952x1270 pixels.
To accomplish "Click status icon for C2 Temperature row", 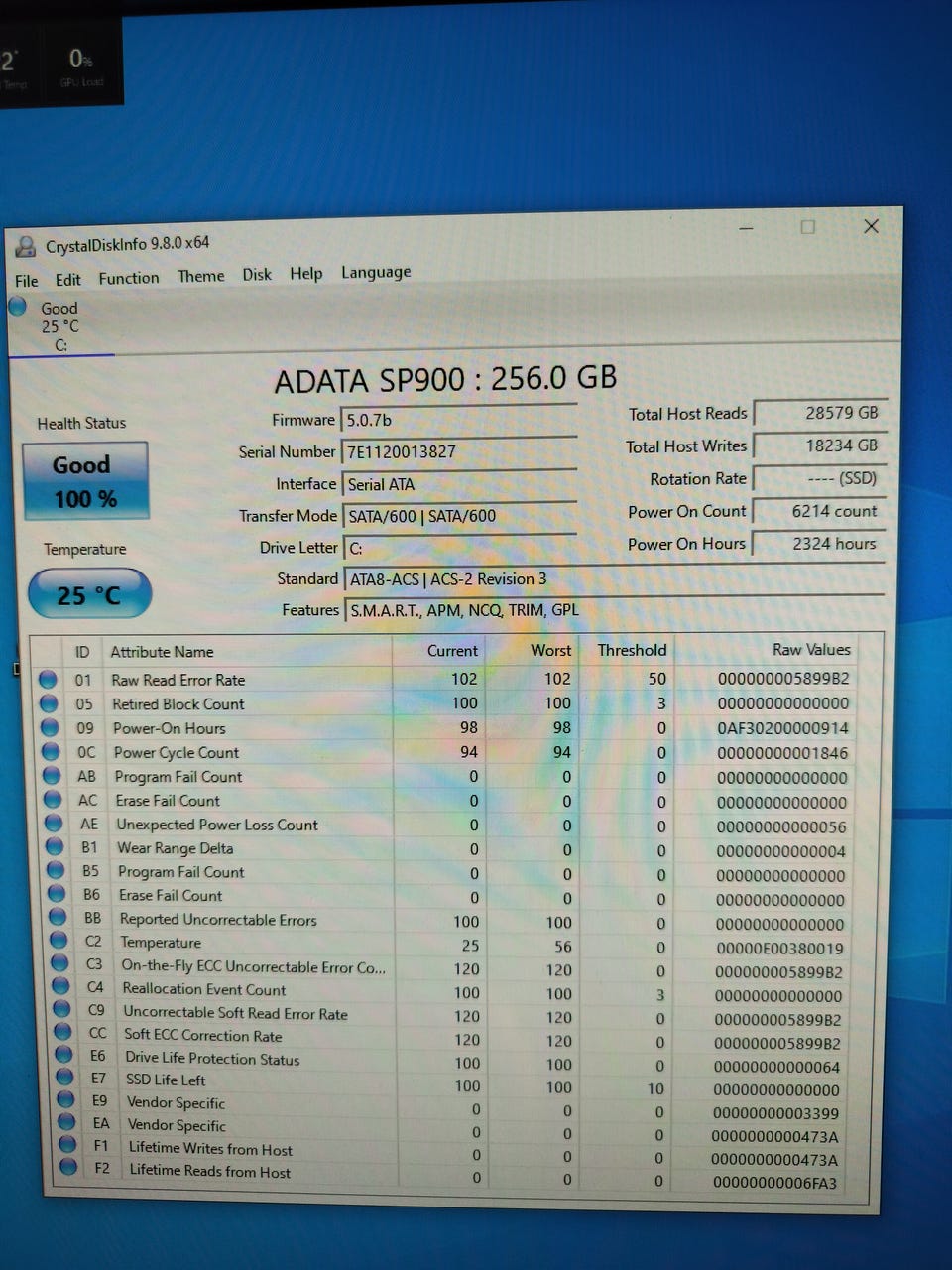I will click(59, 941).
